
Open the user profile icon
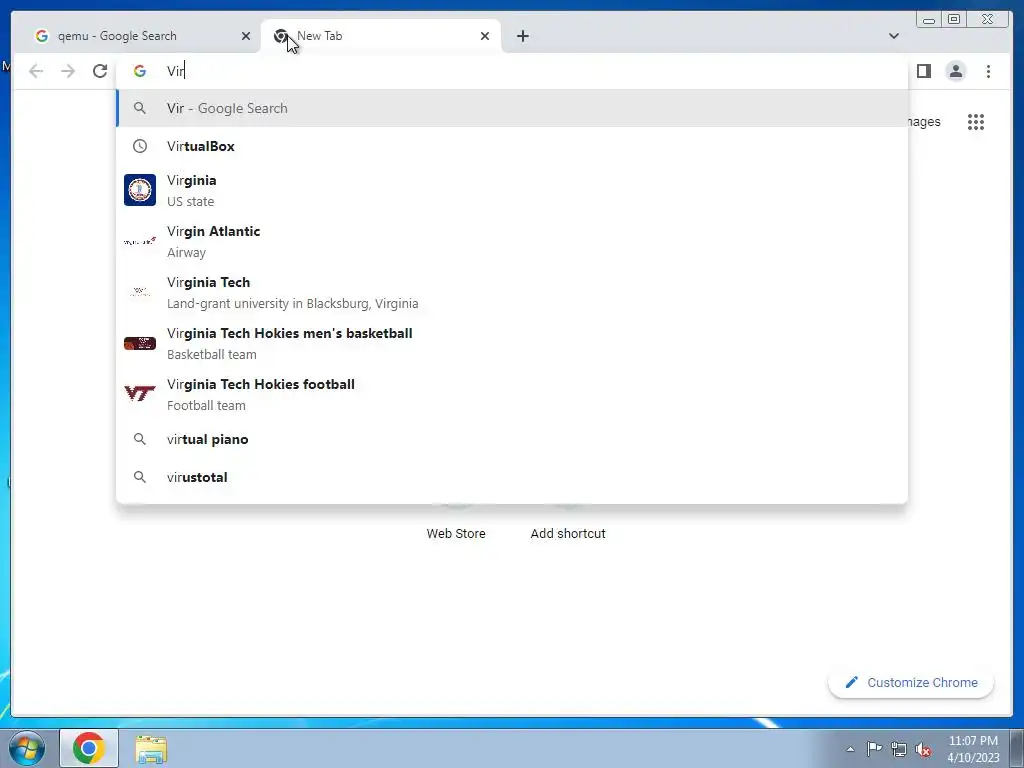(x=955, y=71)
